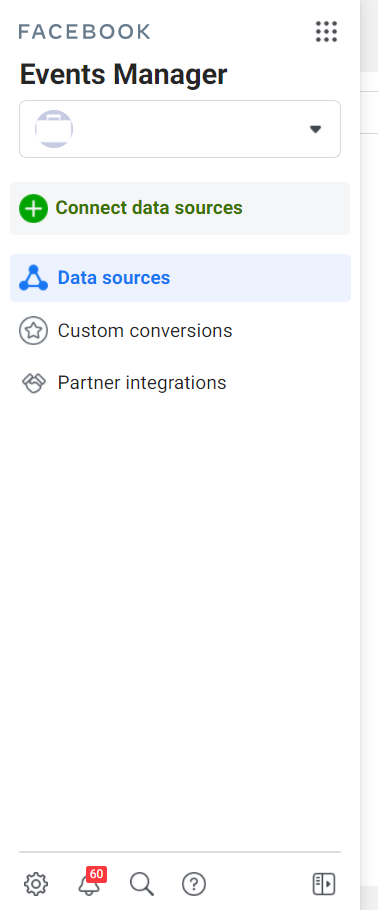Click the blue Data sources triangle icon

coord(34,278)
